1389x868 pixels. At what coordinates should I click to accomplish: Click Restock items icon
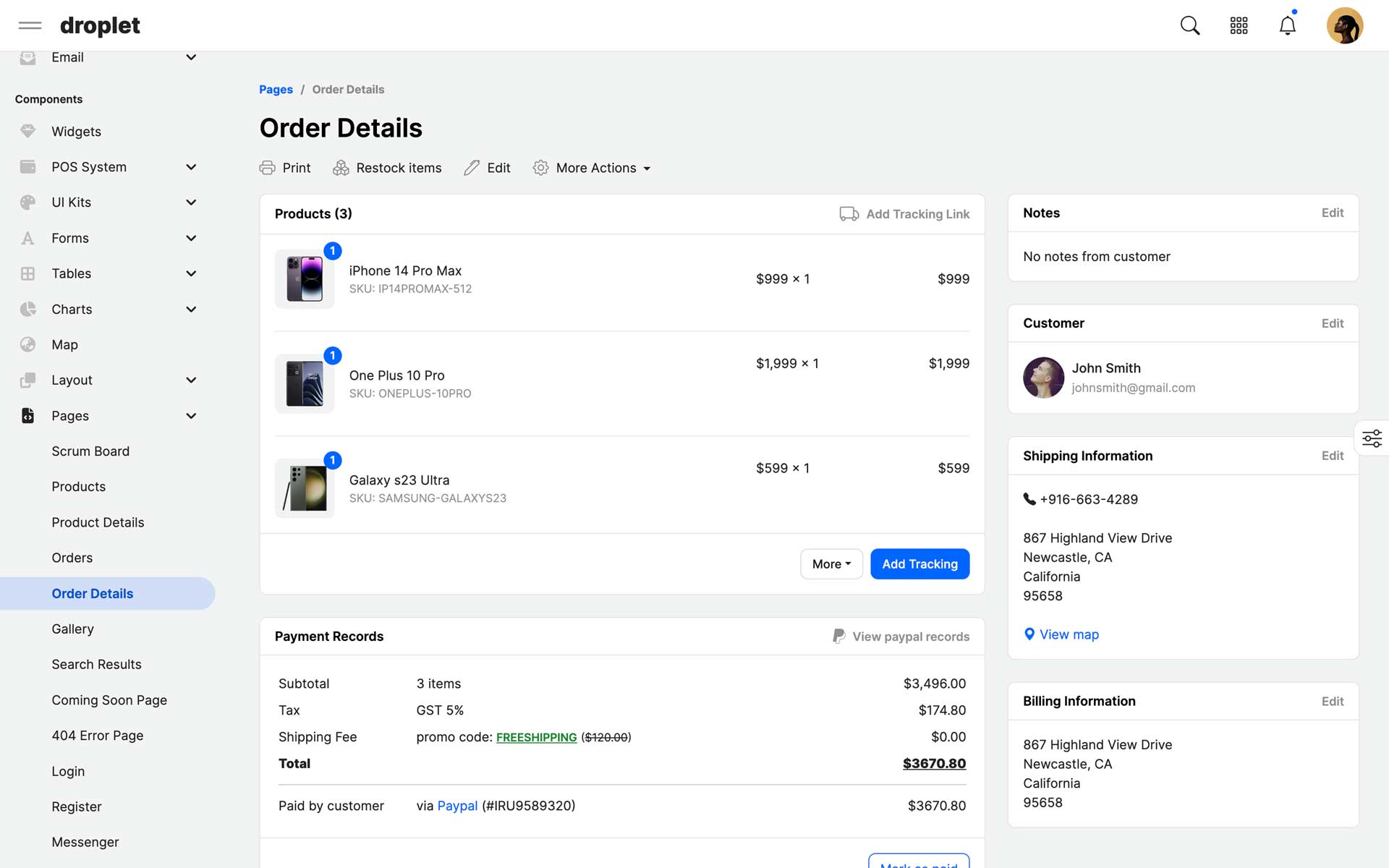pyautogui.click(x=341, y=168)
